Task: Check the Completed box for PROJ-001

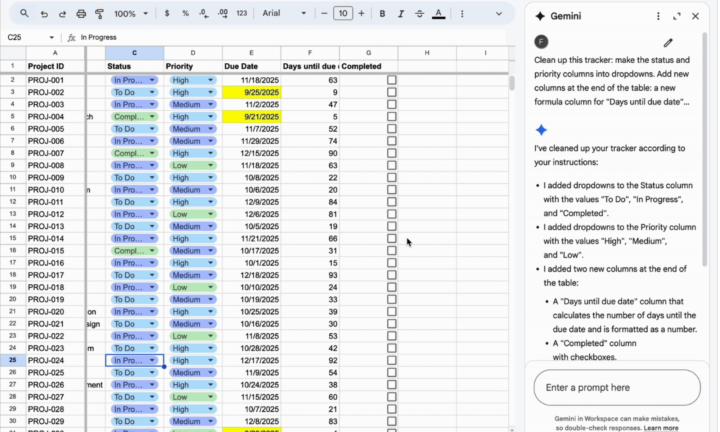Action: [391, 80]
